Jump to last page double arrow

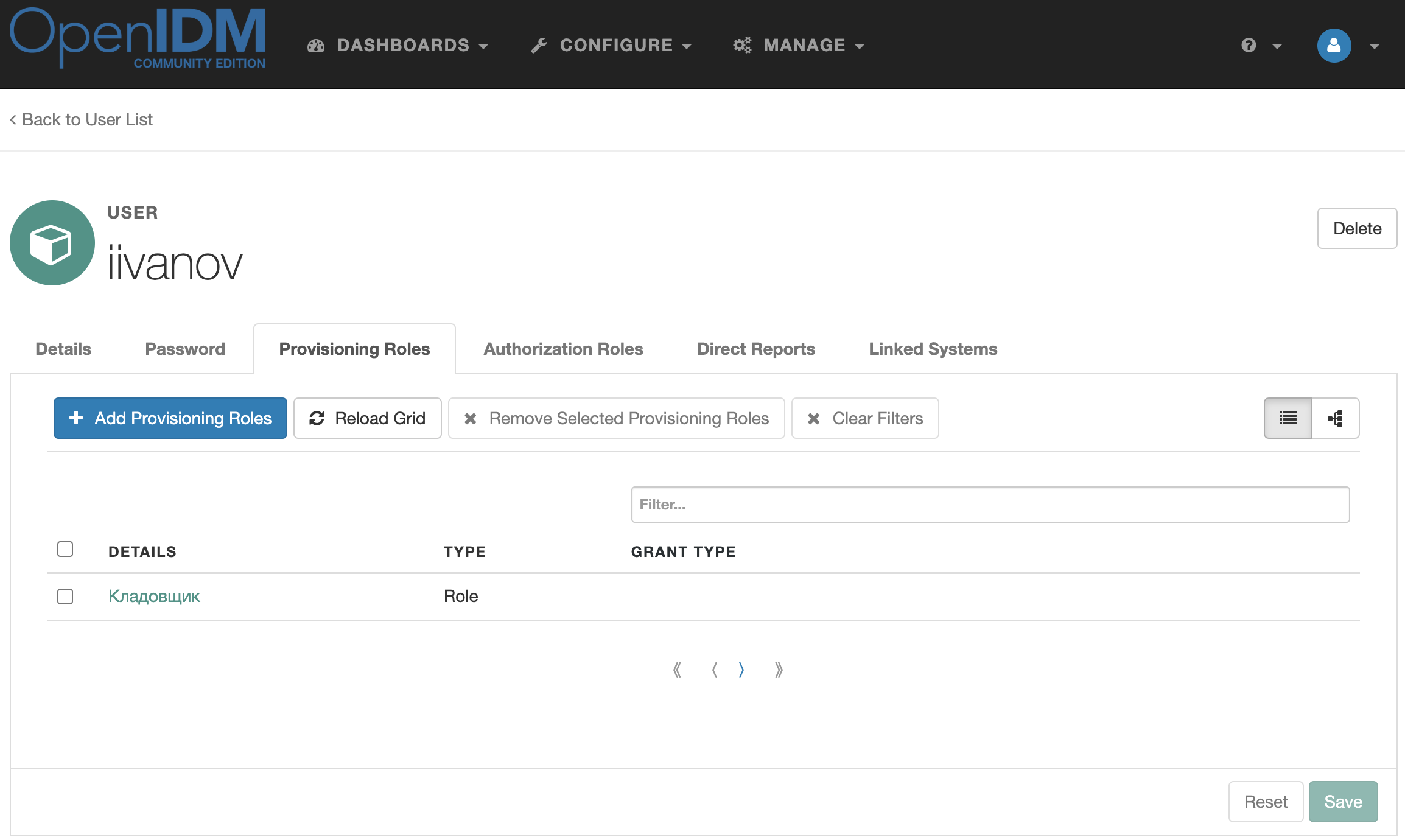(x=779, y=670)
